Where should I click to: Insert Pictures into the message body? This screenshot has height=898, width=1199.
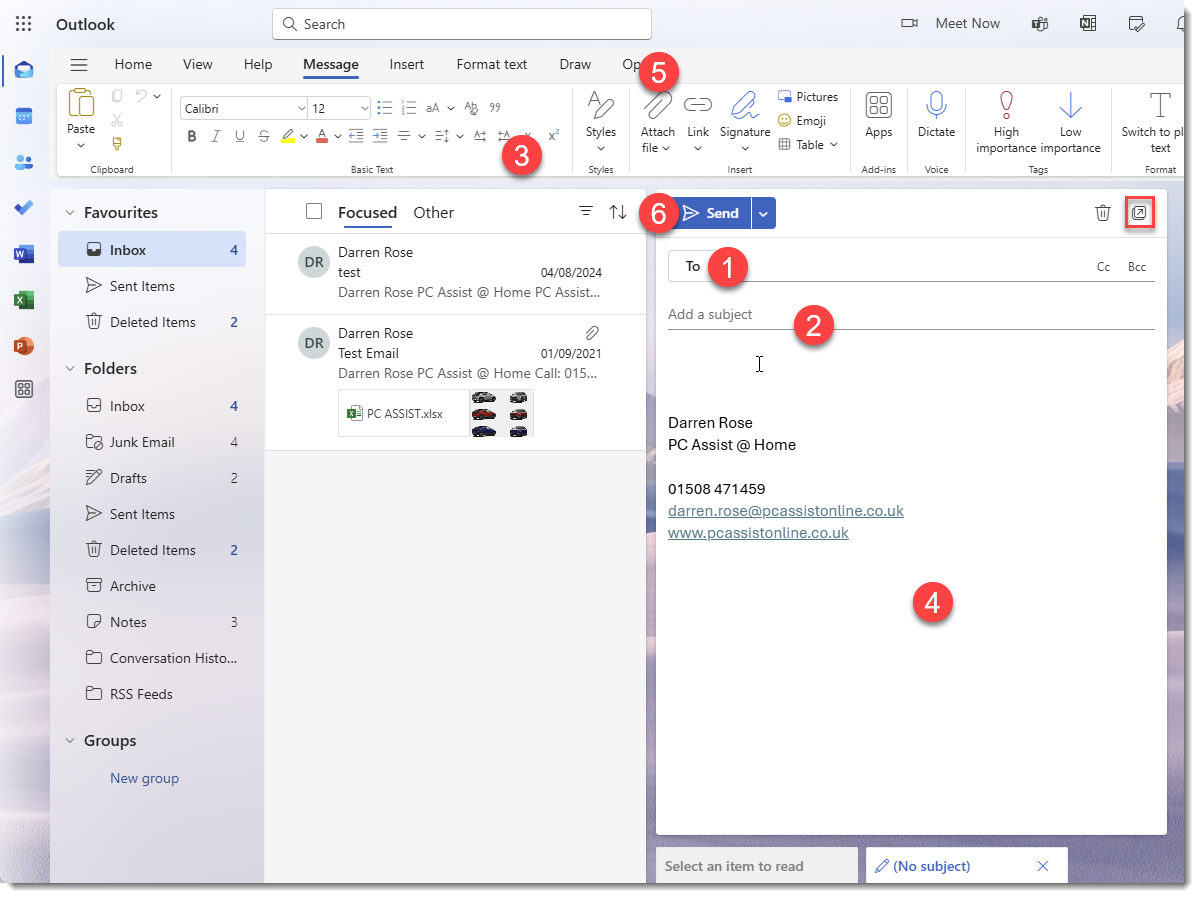coord(808,96)
